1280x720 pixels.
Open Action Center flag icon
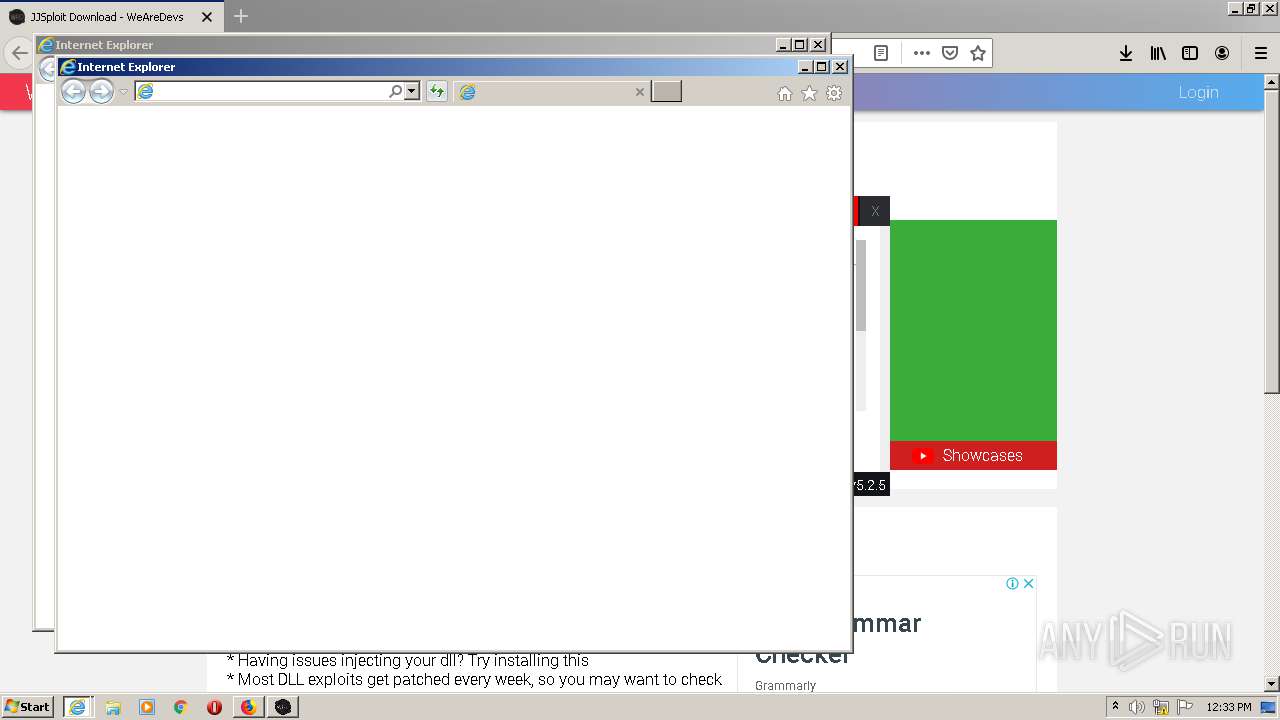pos(1185,707)
